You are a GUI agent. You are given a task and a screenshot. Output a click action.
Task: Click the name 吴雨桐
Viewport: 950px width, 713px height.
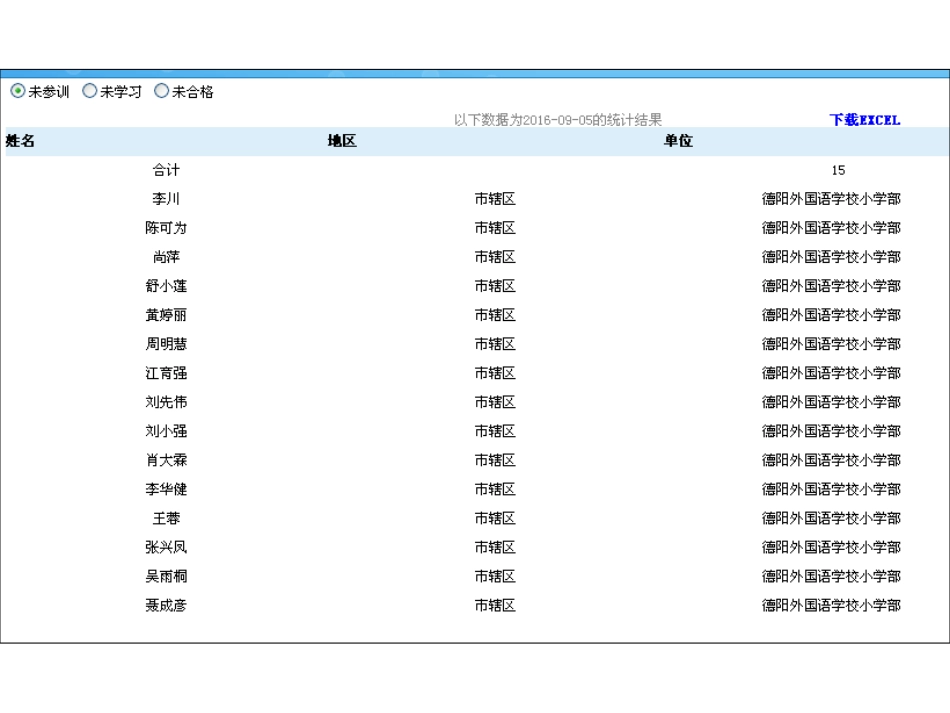pyautogui.click(x=166, y=576)
